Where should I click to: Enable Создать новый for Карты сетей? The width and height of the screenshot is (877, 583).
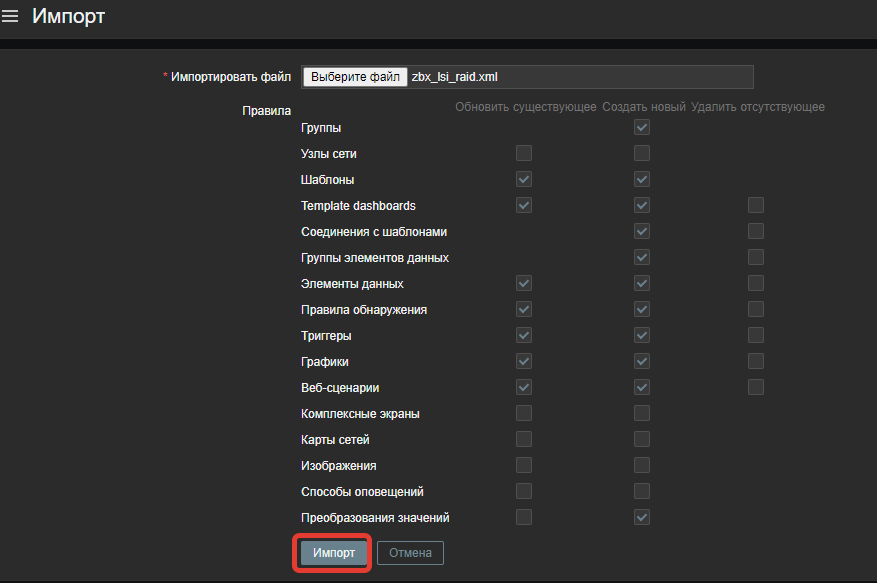[642, 440]
